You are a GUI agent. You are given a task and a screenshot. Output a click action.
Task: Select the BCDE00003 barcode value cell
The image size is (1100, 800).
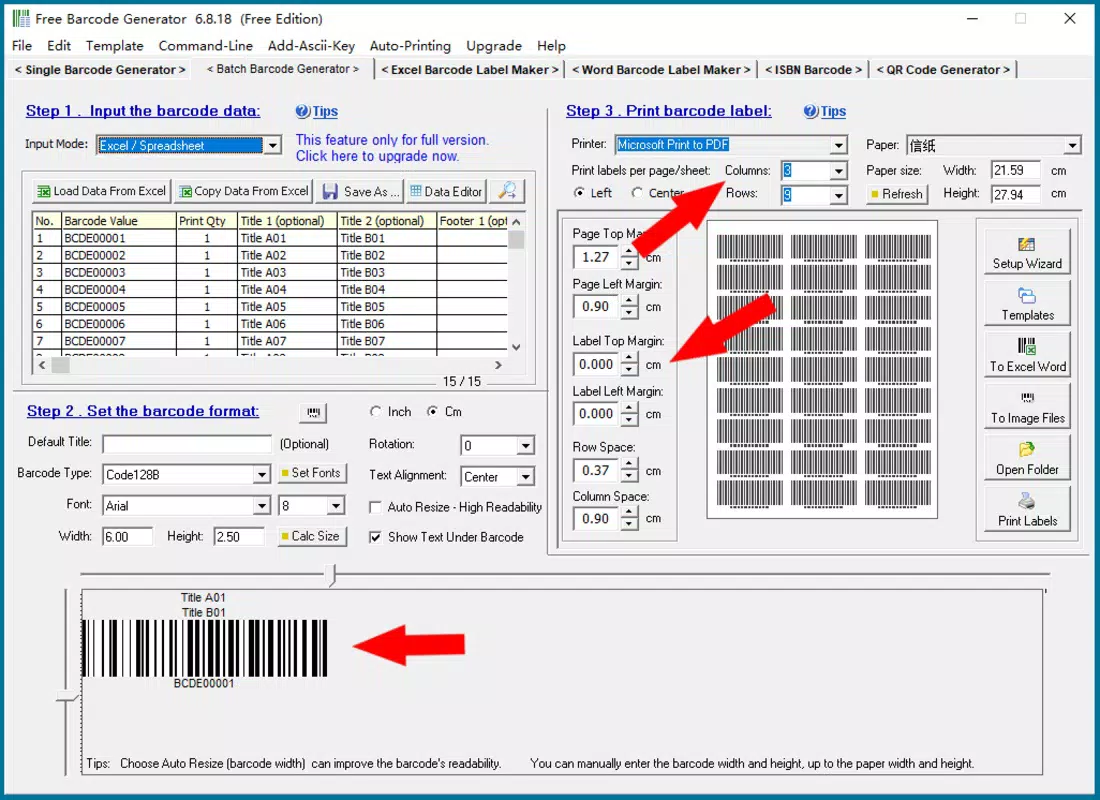coord(119,272)
